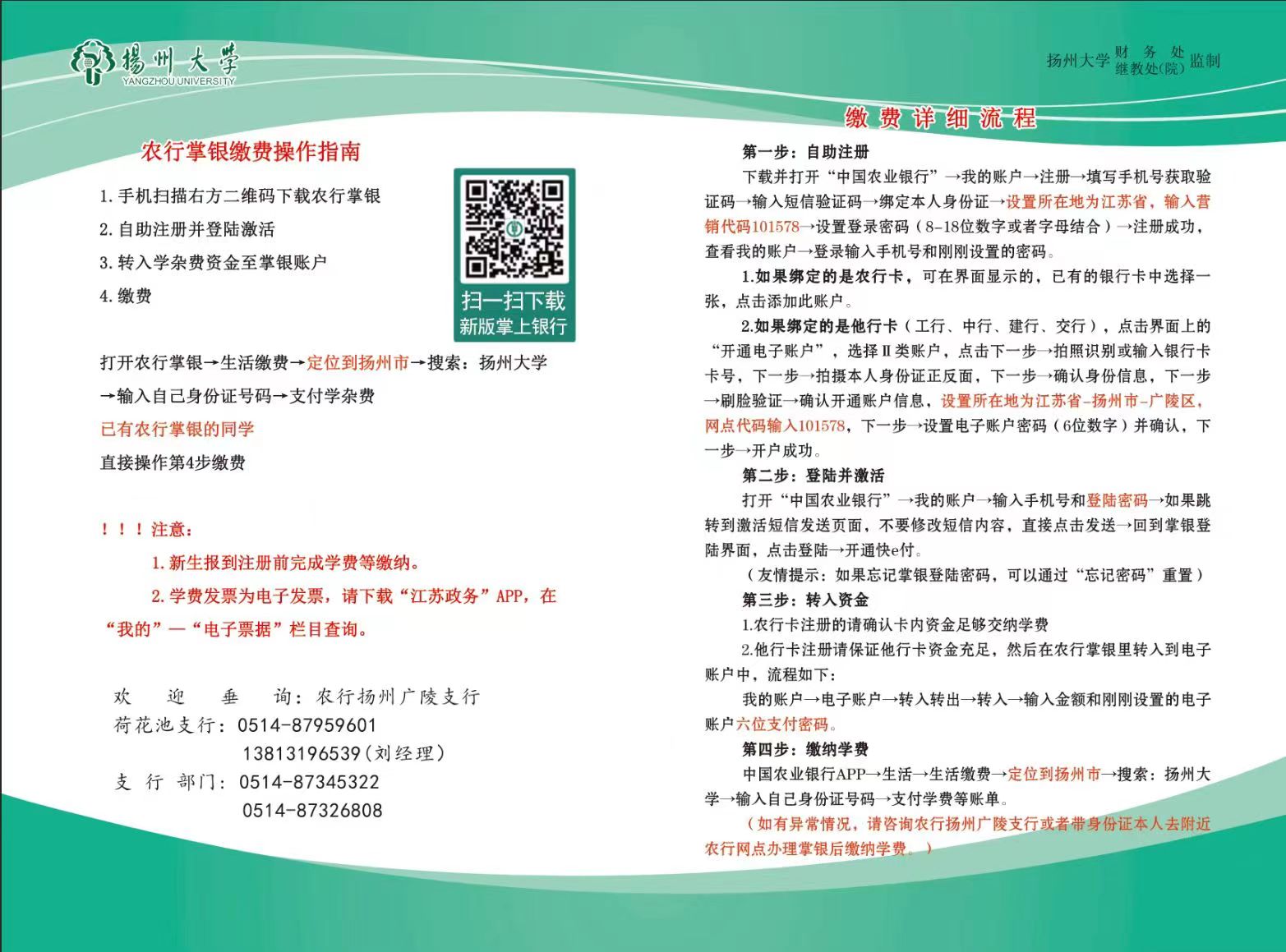Click the ！！！注意 warning heading
Viewport: 1286px width, 952px height.
[x=147, y=530]
